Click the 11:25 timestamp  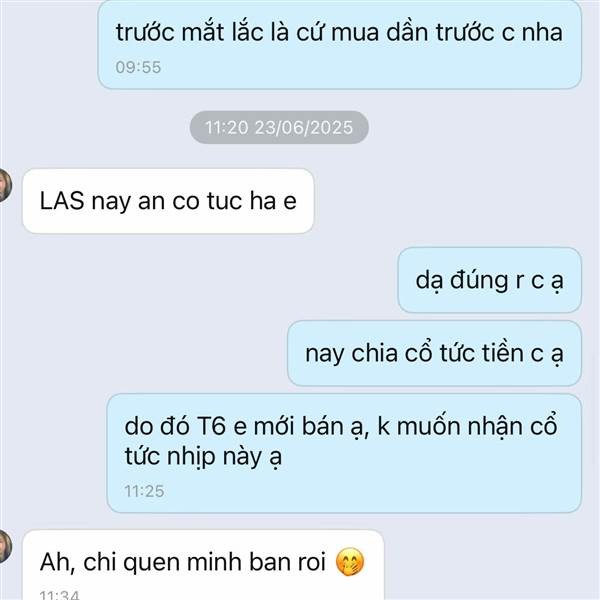[x=144, y=491]
